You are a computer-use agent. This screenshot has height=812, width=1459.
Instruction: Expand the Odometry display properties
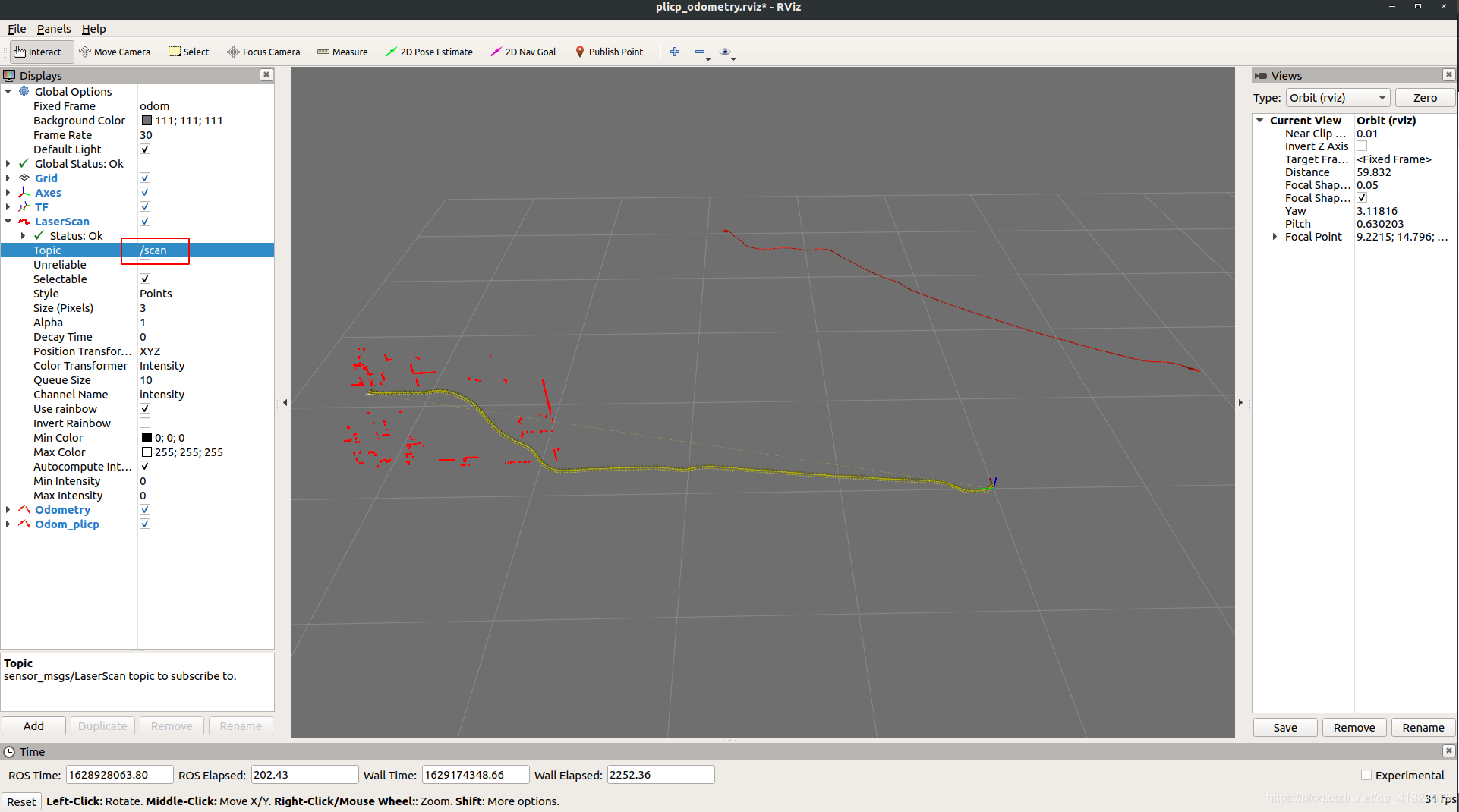tap(8, 509)
